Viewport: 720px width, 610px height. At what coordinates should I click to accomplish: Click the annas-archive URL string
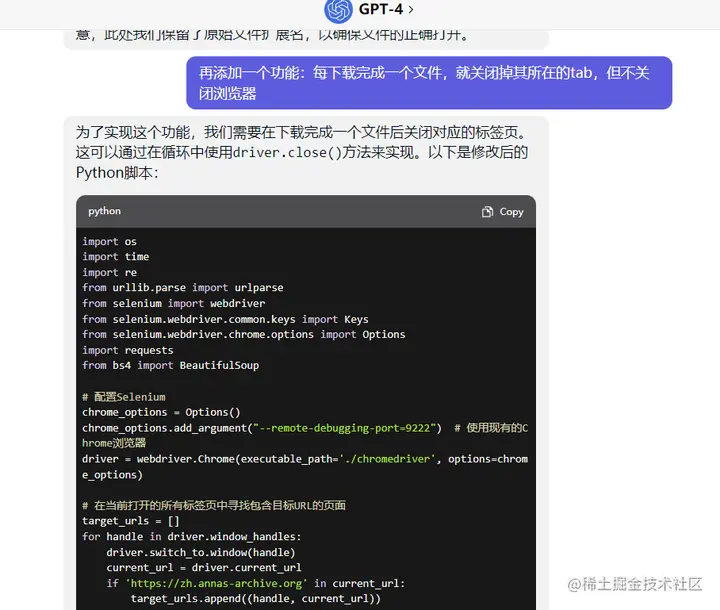216,583
